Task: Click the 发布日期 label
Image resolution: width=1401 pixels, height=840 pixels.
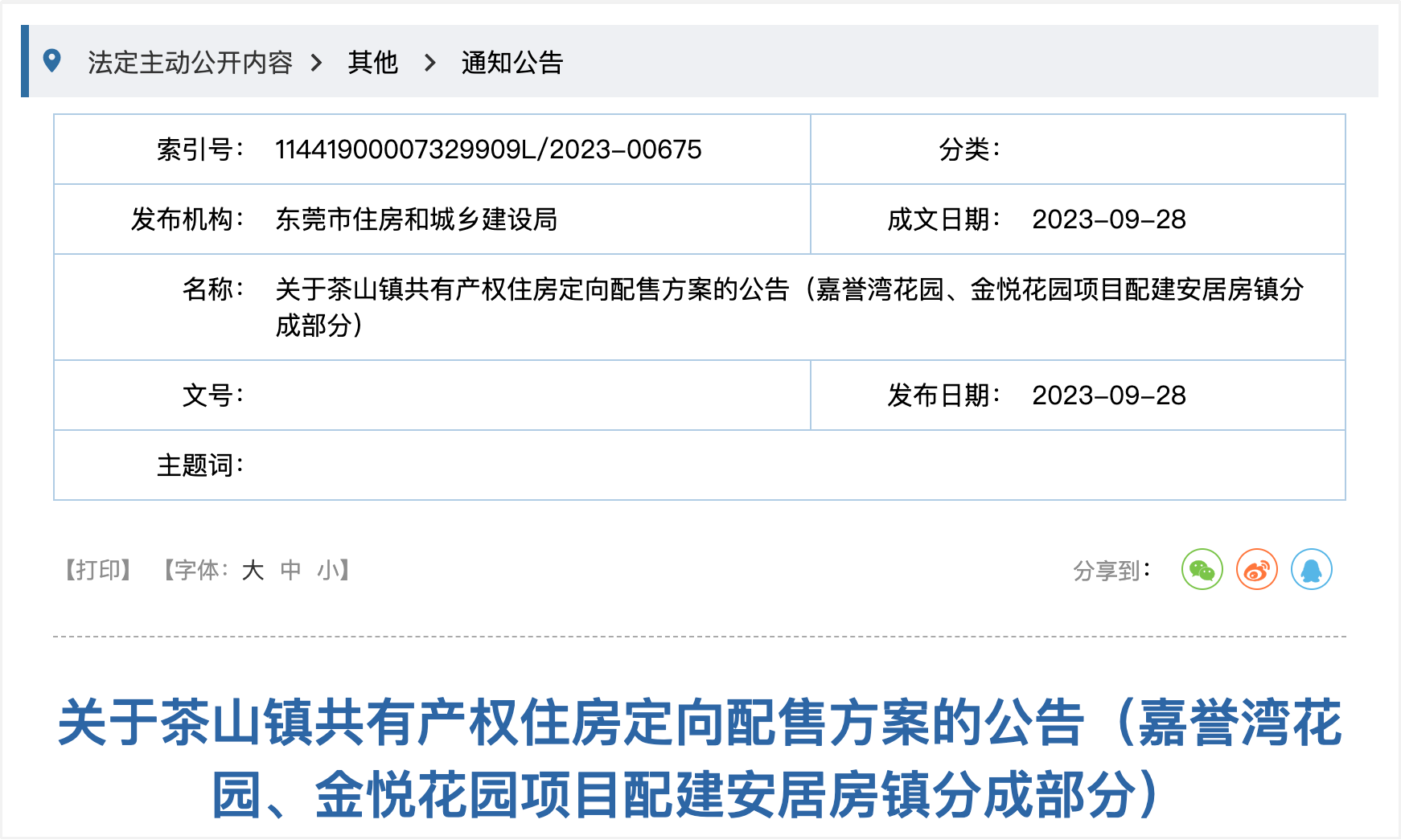Action: (943, 395)
